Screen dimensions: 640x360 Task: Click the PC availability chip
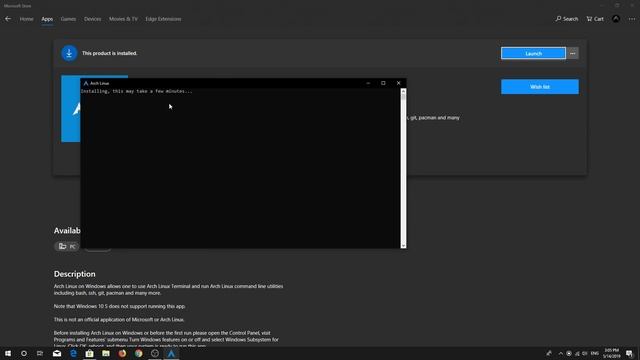67,246
